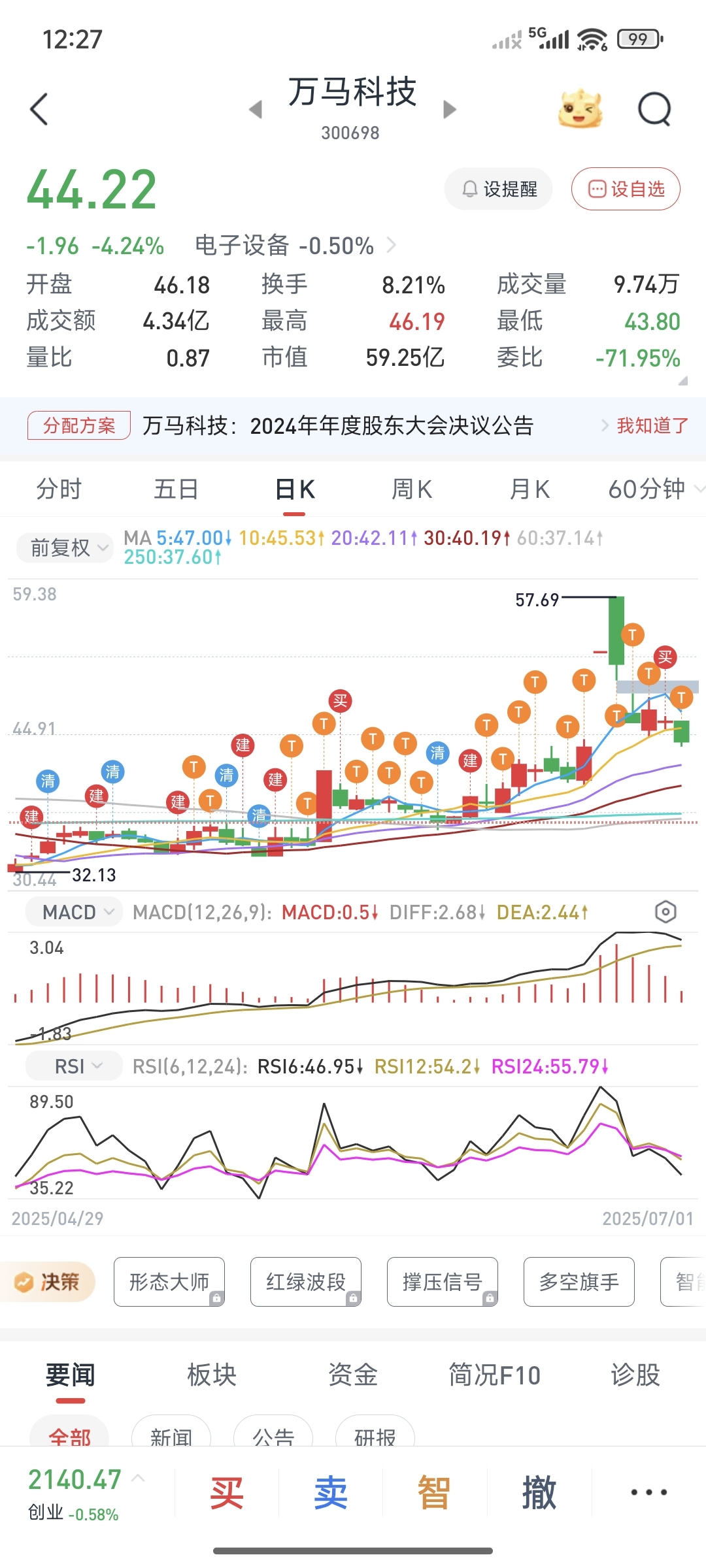The width and height of the screenshot is (706, 1568).
Task: Tap the back arrow icon
Action: click(39, 108)
